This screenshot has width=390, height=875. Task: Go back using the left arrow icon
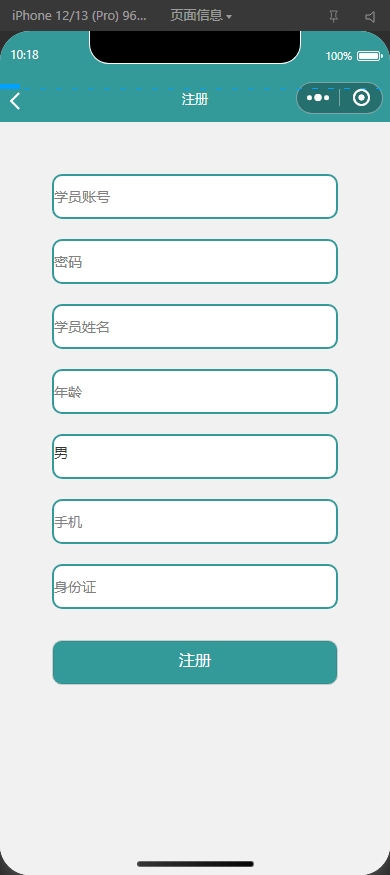pyautogui.click(x=15, y=101)
